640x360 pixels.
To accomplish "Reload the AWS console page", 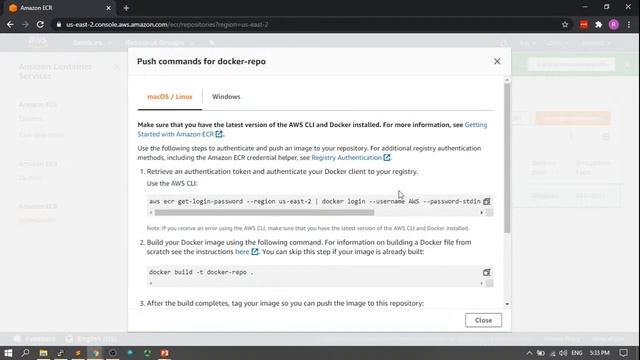I will [40, 24].
